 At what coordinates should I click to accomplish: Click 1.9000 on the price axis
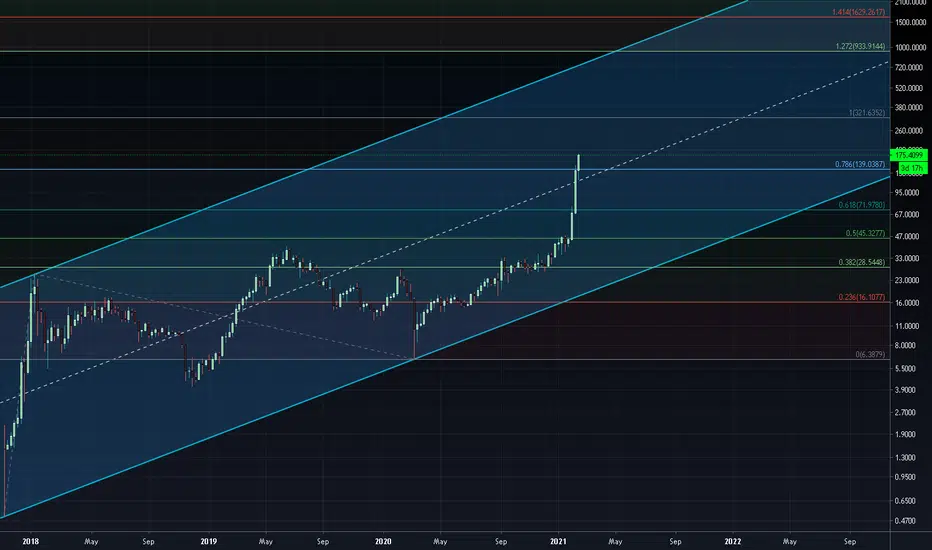906,435
